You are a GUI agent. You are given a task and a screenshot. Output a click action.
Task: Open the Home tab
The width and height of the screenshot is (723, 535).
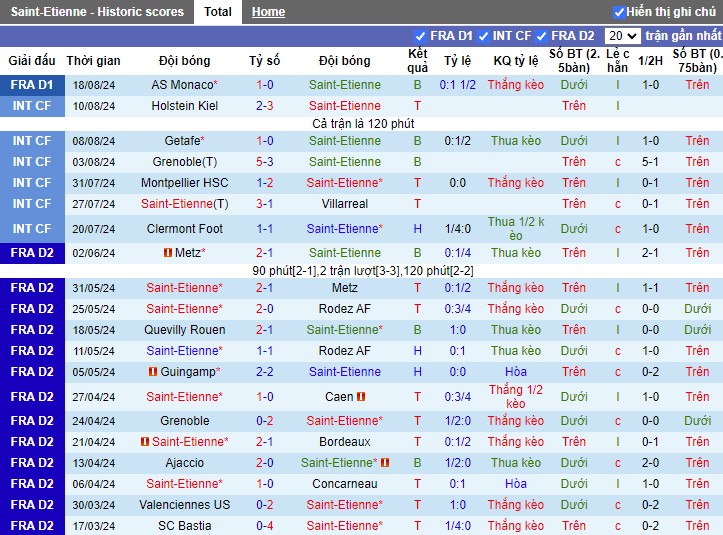click(268, 12)
